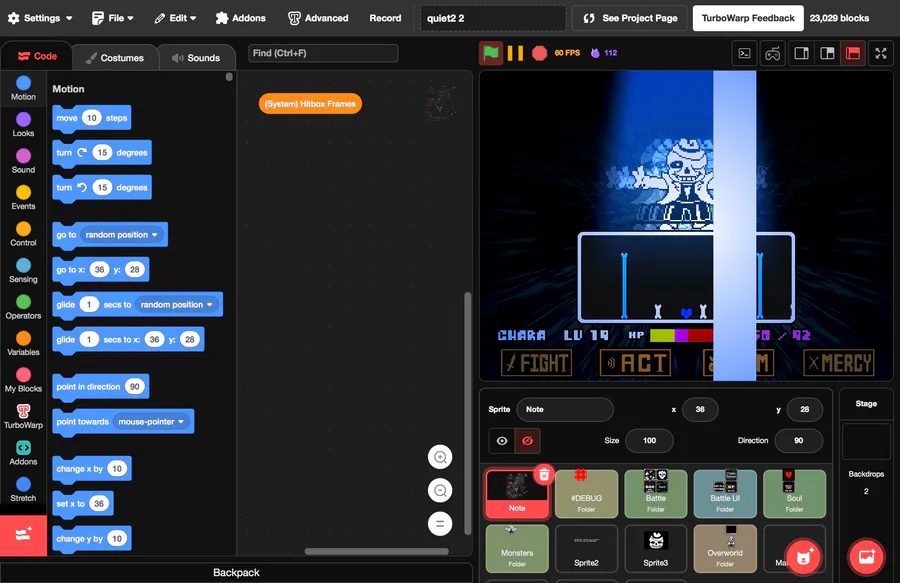This screenshot has width=900, height=583.
Task: Open the TurboWarp block category
Action: 23,417
